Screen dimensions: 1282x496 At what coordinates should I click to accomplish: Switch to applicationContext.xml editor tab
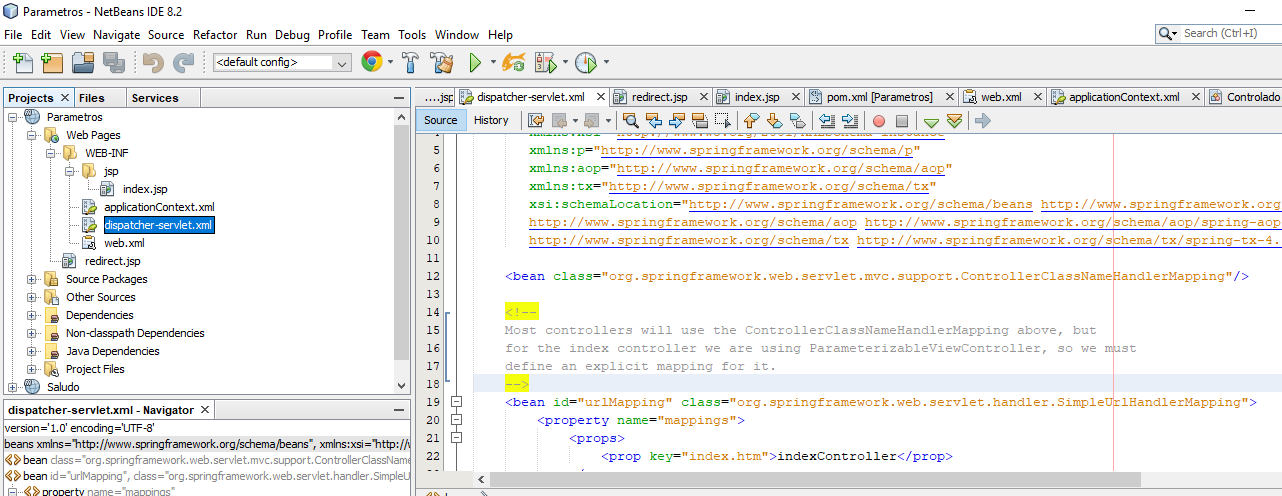point(1124,97)
